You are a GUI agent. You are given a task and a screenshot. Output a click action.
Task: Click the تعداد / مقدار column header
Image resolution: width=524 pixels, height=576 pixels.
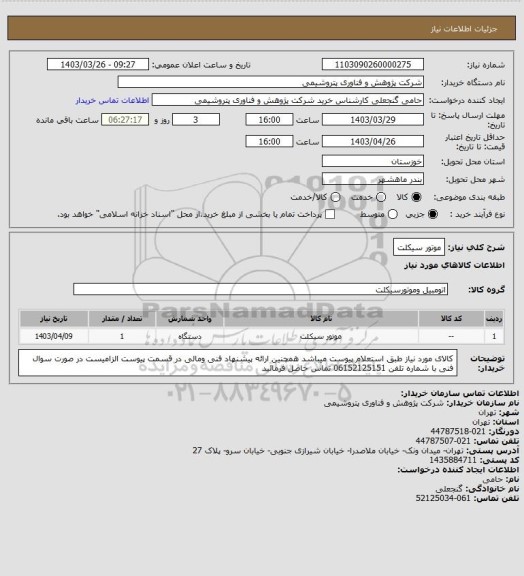pos(122,318)
